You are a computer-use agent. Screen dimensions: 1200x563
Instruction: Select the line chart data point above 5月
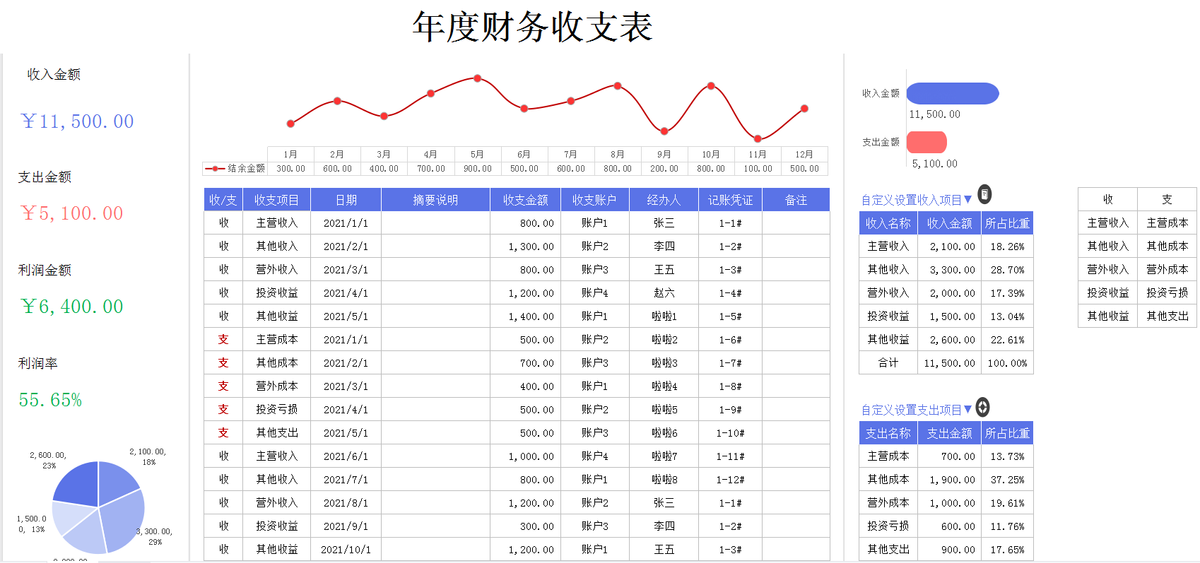(x=478, y=77)
